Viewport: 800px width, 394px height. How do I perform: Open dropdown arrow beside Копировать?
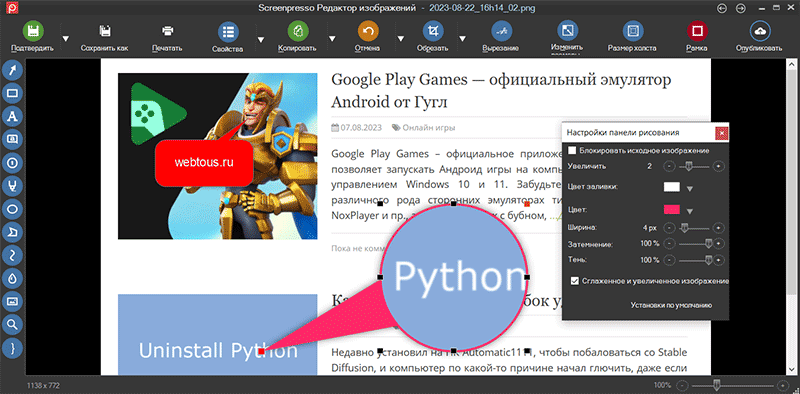(332, 39)
